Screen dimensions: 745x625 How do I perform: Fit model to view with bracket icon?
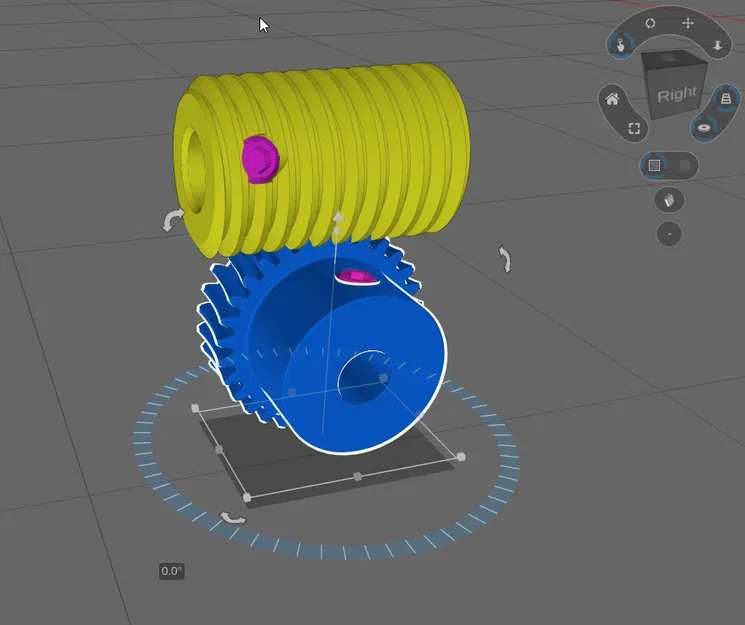(634, 128)
